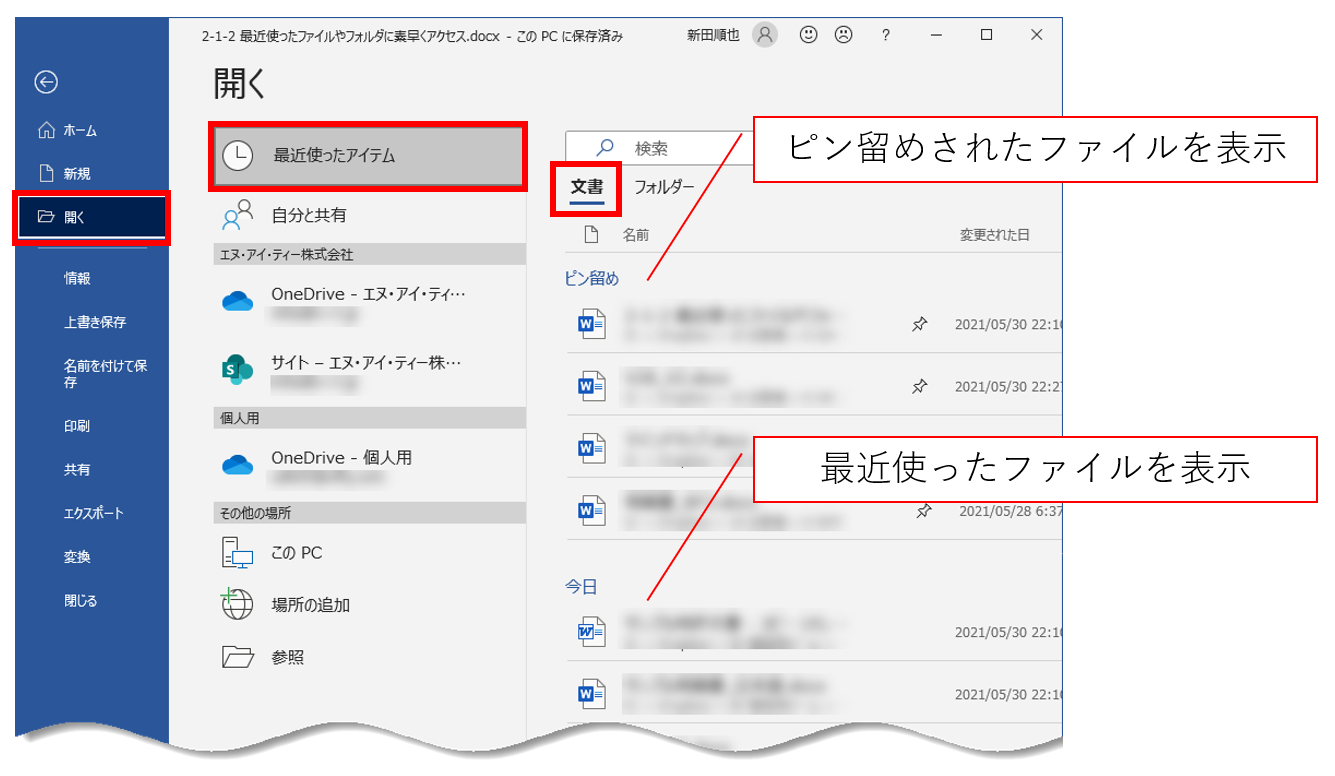Click the user account avatar icon

tap(765, 35)
